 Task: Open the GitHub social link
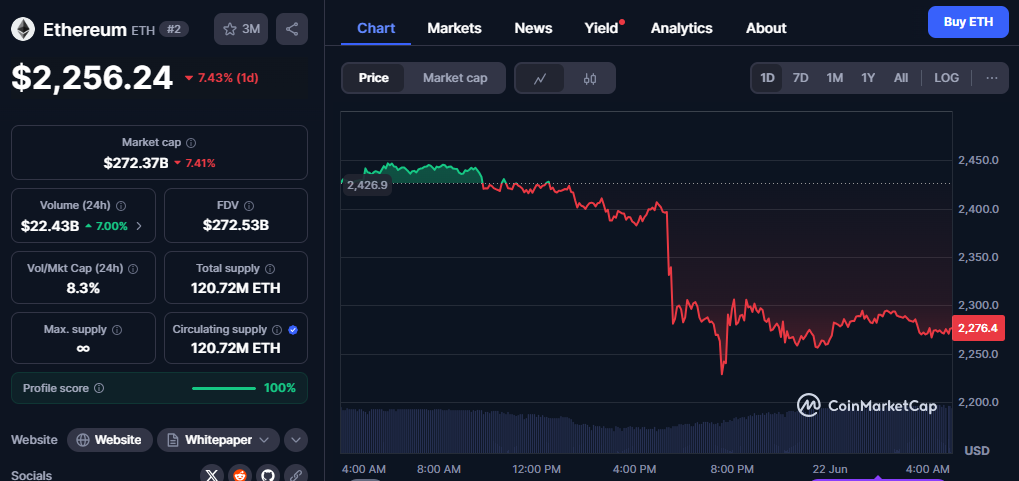click(267, 475)
